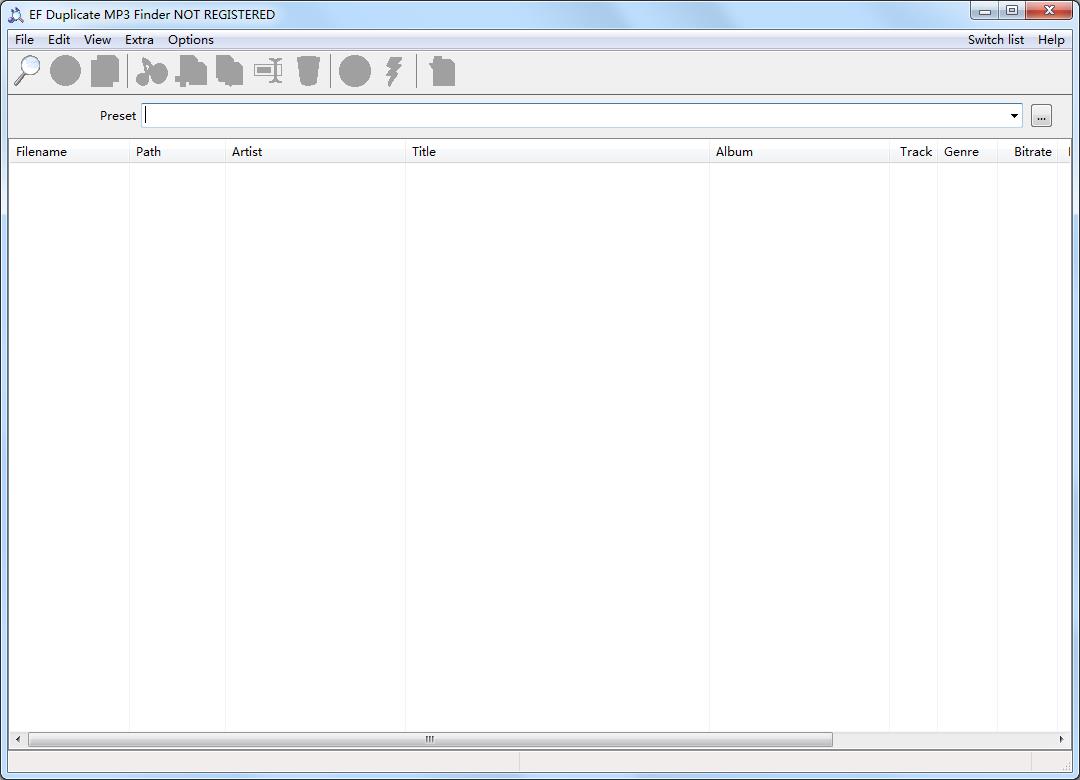Expand the Preset dropdown arrow
This screenshot has height=780, width=1080.
point(1013,116)
